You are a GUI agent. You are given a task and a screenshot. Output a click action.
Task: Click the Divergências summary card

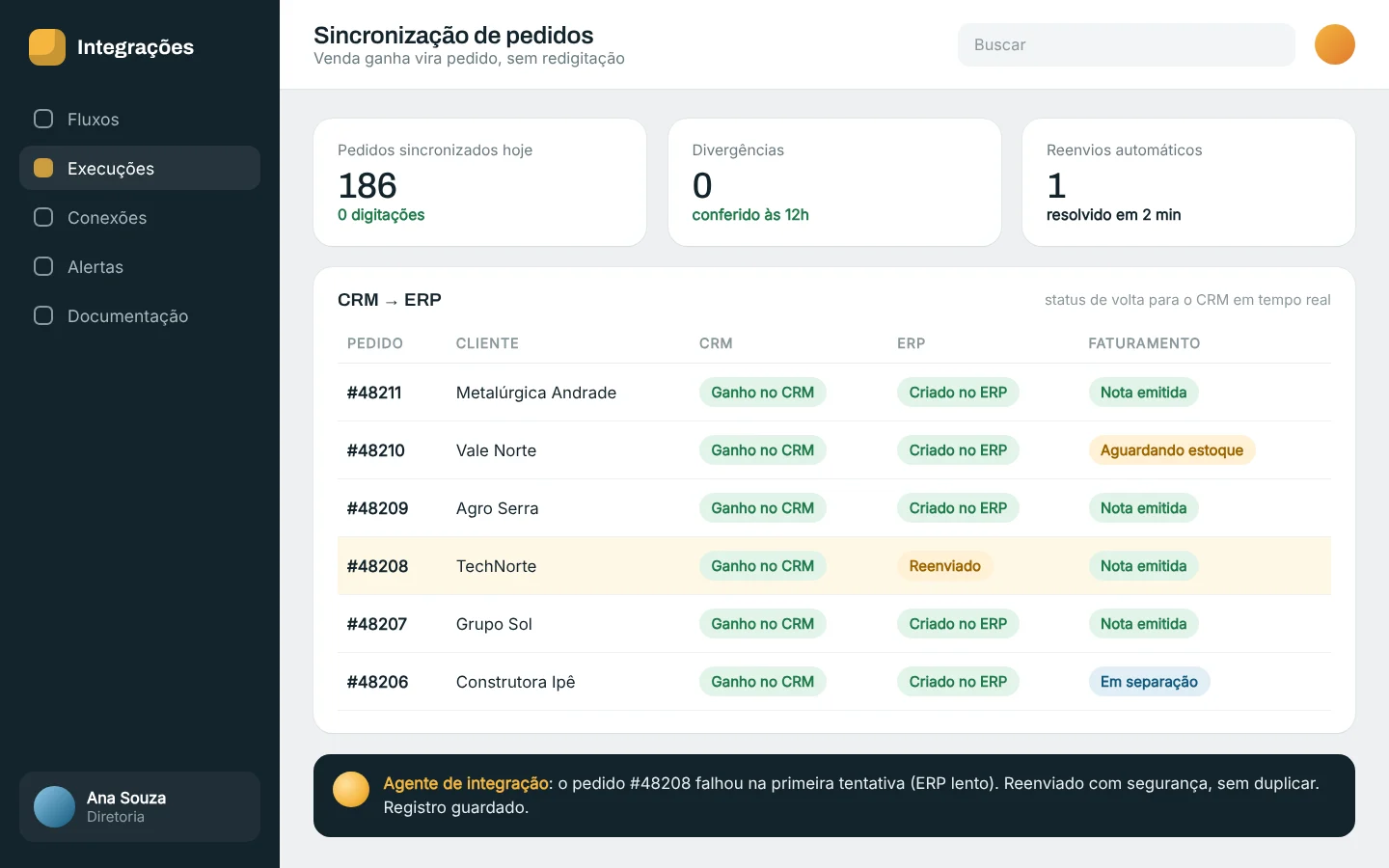click(834, 182)
